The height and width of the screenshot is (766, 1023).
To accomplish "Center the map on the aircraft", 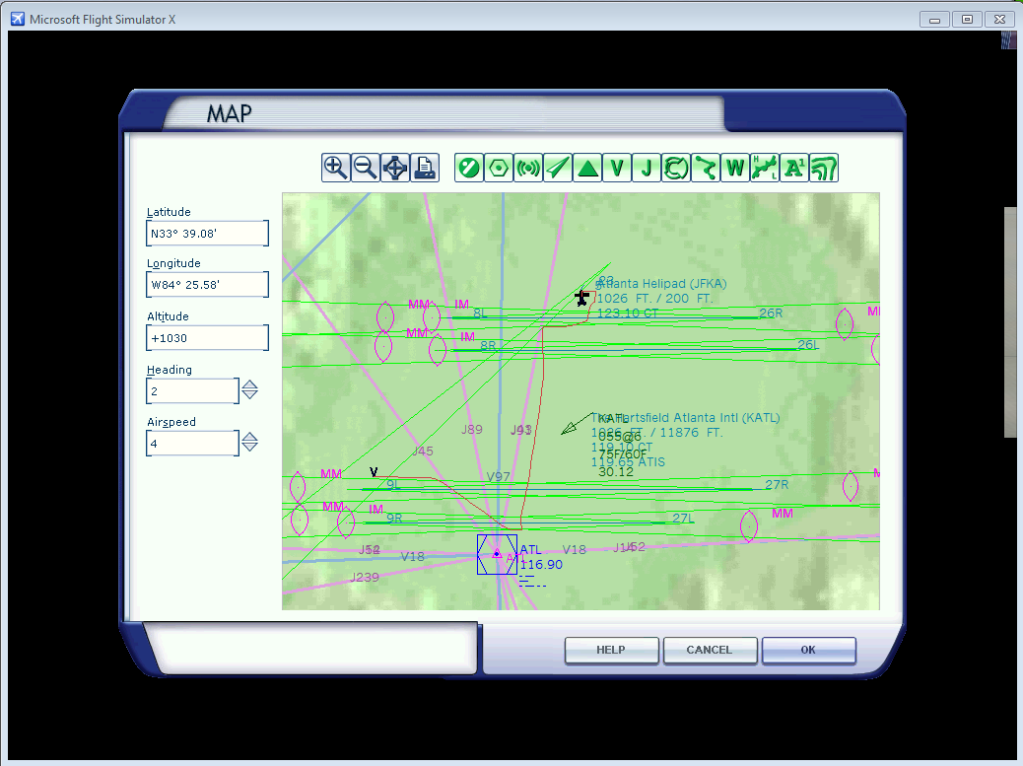I will pyautogui.click(x=395, y=168).
